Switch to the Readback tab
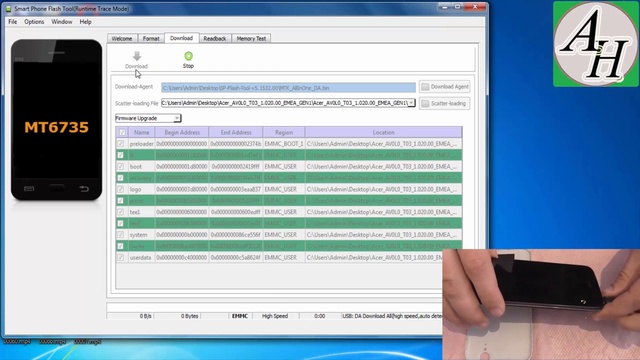Screen dimensions: 640x360 coord(215,38)
